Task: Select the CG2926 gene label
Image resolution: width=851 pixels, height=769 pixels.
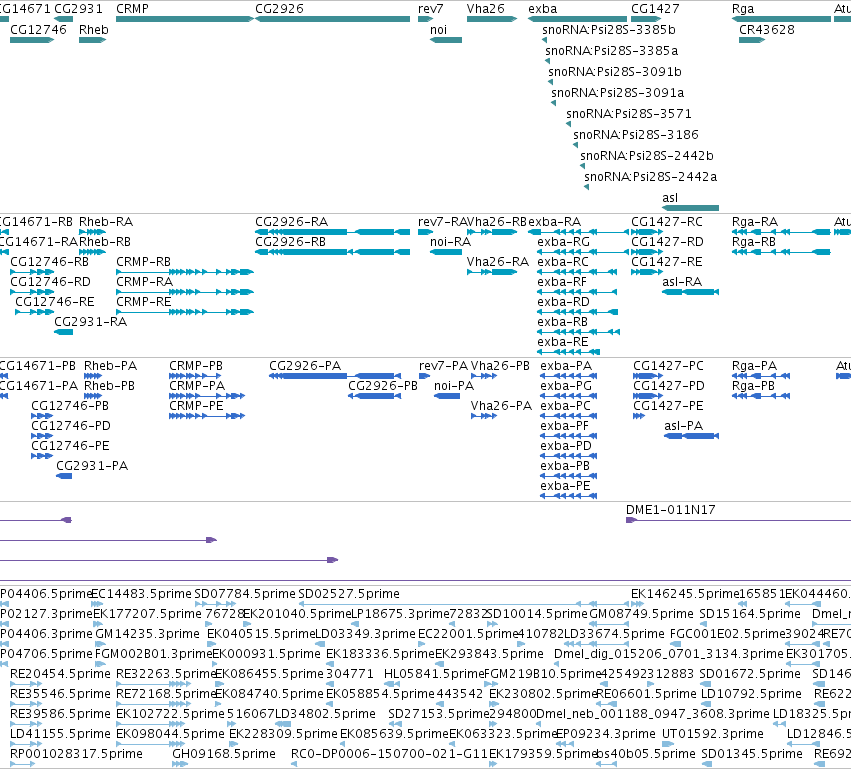Action: (279, 9)
